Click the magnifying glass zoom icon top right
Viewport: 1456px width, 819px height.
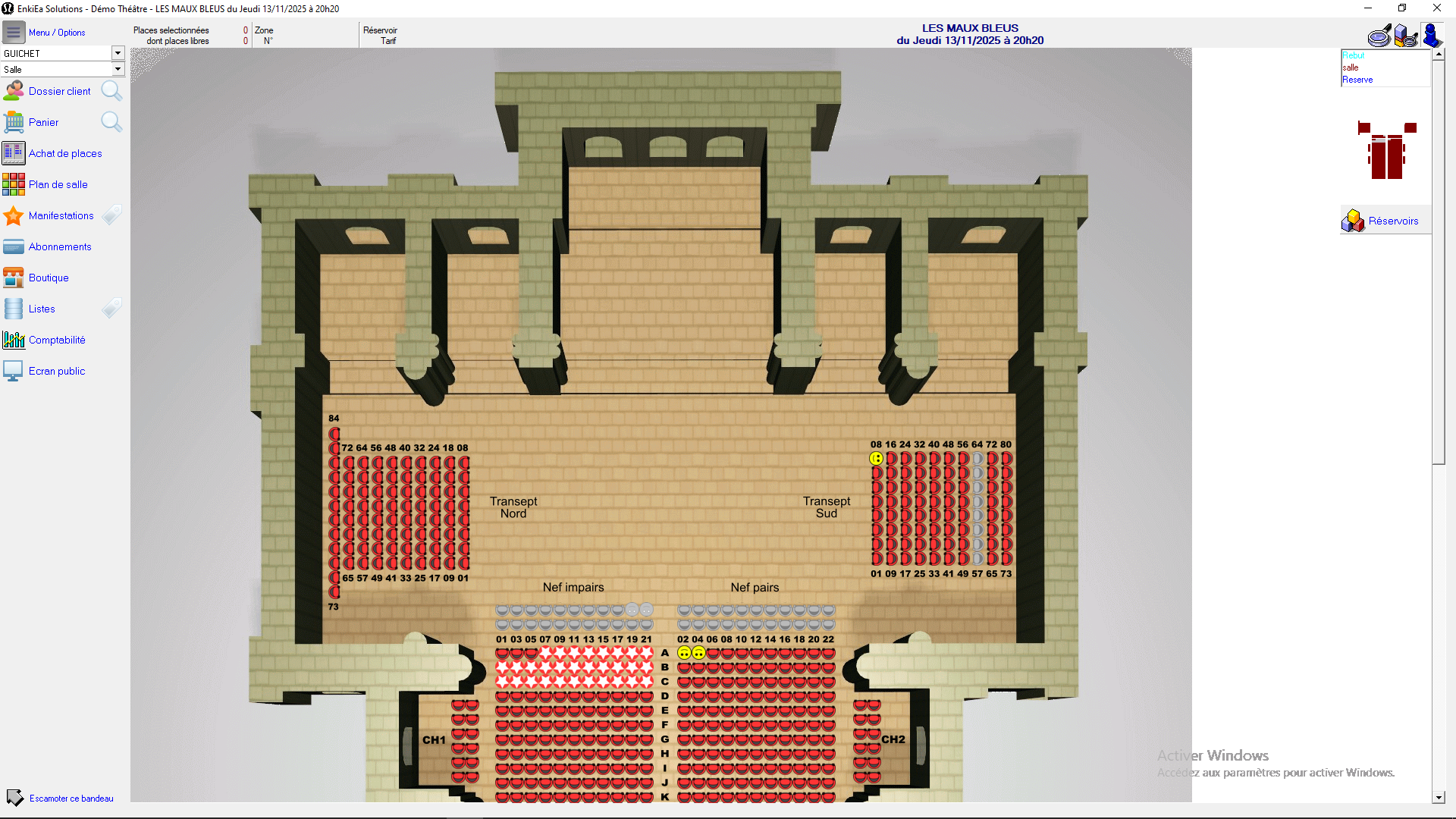[x=1379, y=36]
